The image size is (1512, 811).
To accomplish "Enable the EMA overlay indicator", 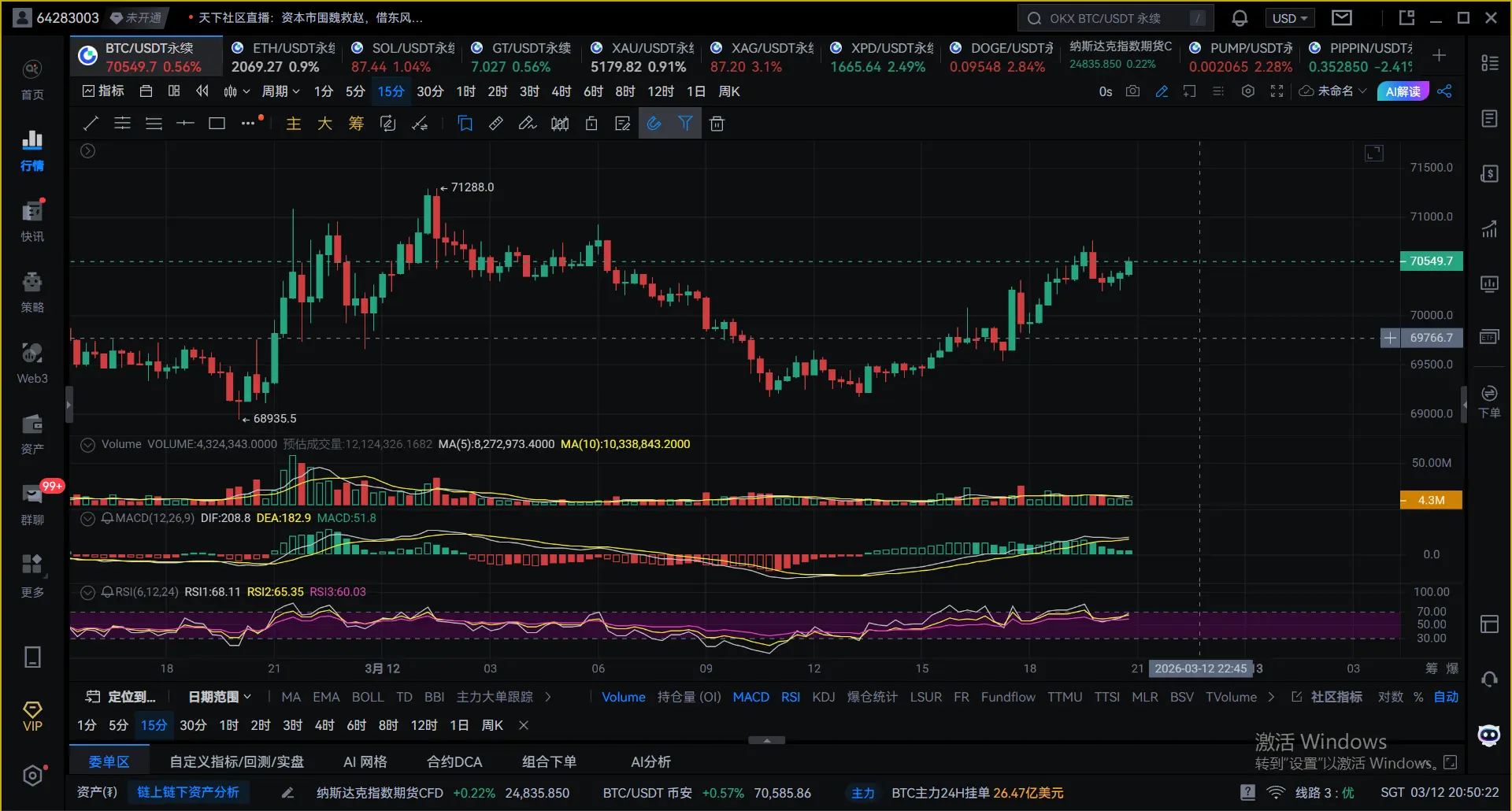I will [326, 697].
